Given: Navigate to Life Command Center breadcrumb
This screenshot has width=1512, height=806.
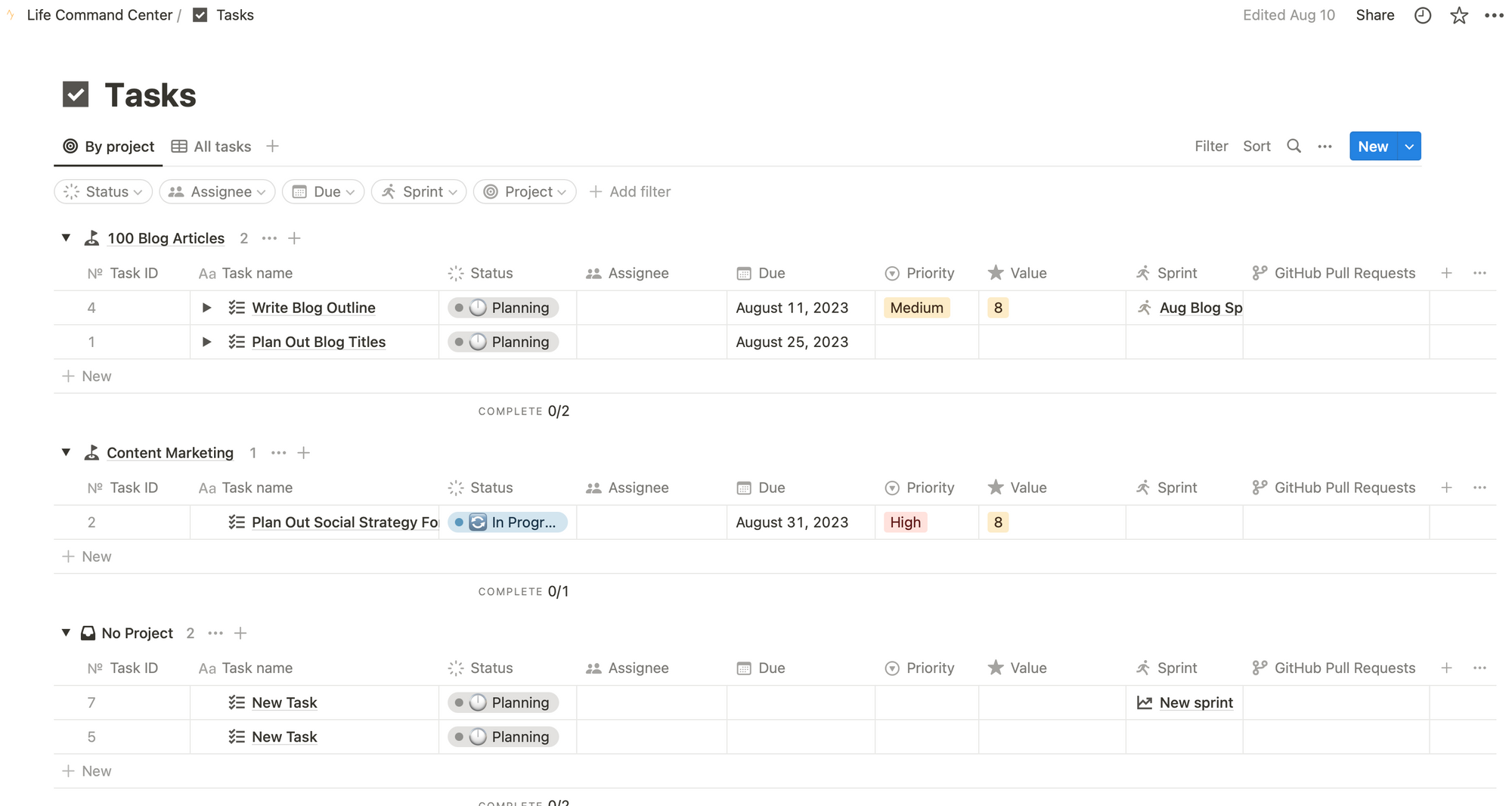Looking at the screenshot, I should [99, 14].
